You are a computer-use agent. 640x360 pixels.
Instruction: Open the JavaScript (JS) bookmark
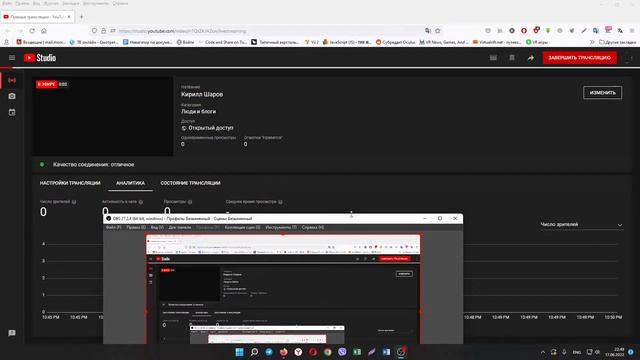tap(347, 42)
